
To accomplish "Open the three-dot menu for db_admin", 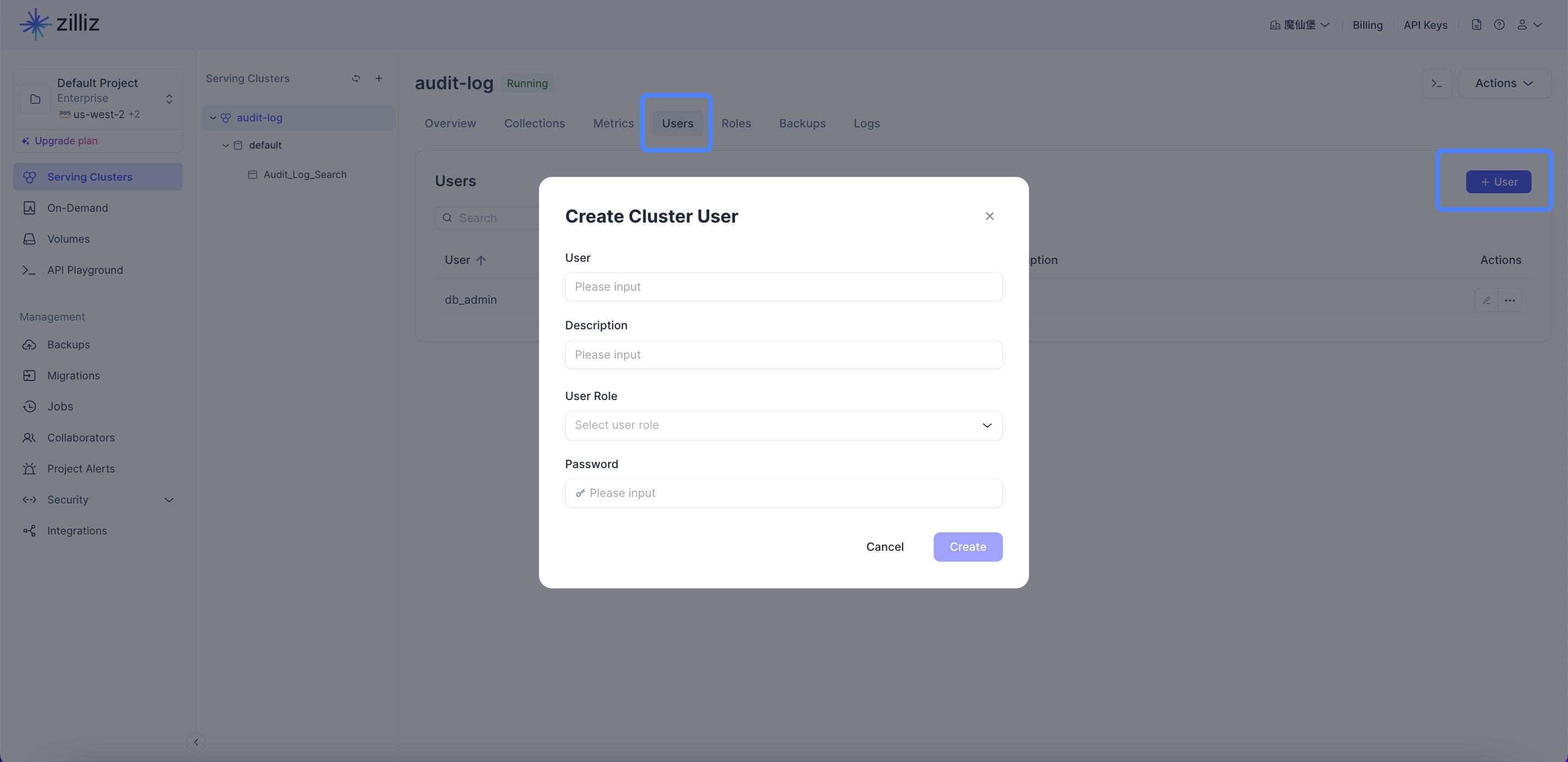I will (x=1510, y=300).
